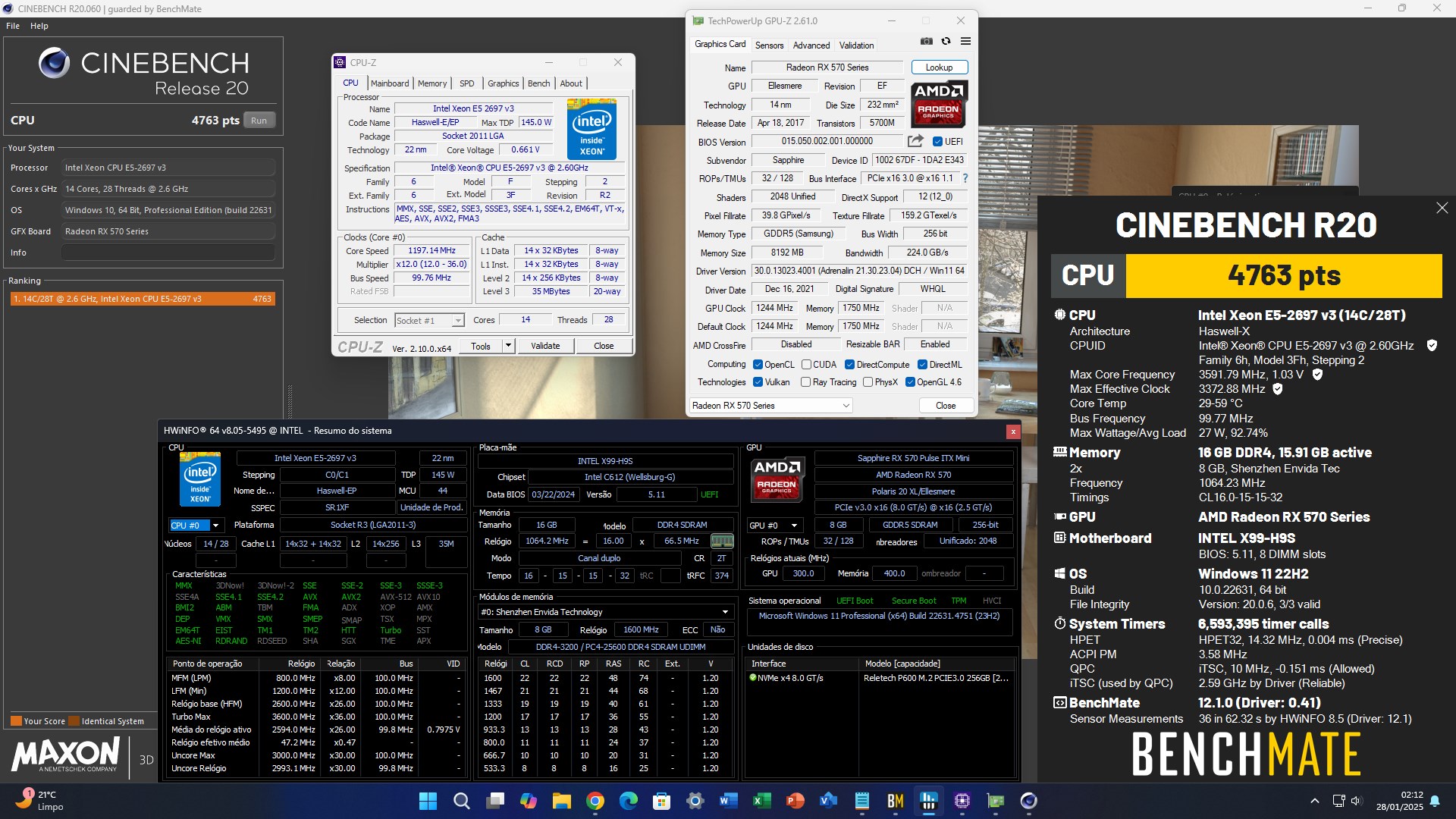Show hidden system tray icons

pos(1314,801)
